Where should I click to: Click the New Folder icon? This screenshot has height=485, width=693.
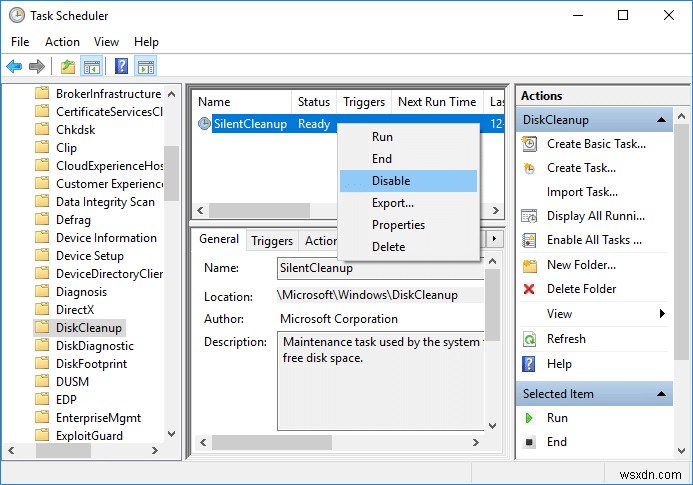(529, 265)
